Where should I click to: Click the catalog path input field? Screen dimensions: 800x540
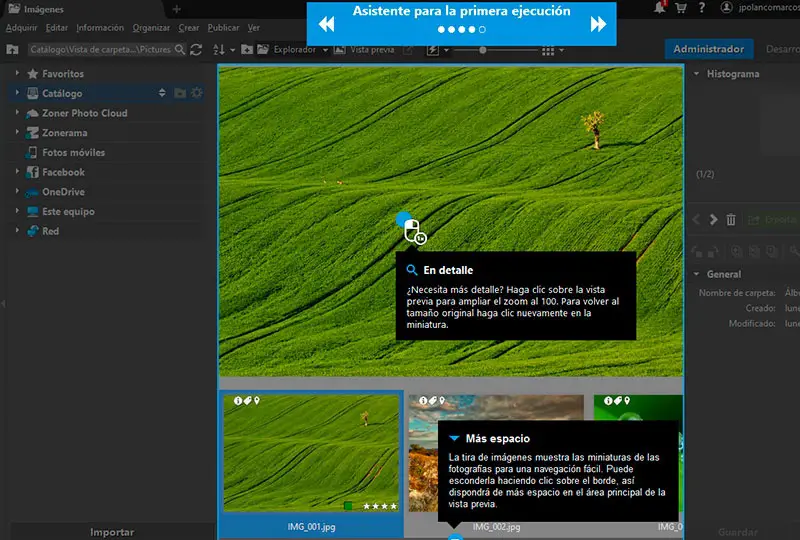tap(101, 50)
